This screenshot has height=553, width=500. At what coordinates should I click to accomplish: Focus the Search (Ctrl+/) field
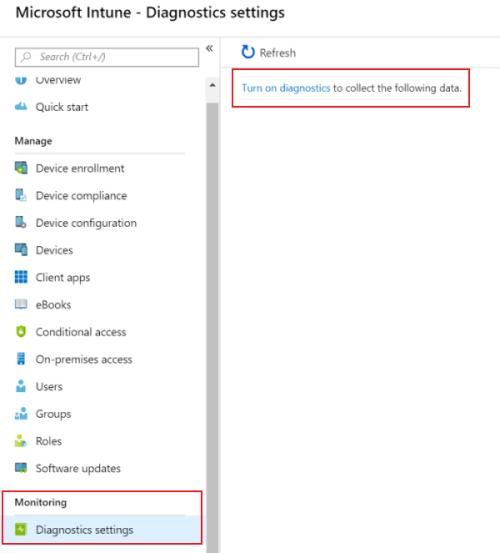[x=107, y=57]
